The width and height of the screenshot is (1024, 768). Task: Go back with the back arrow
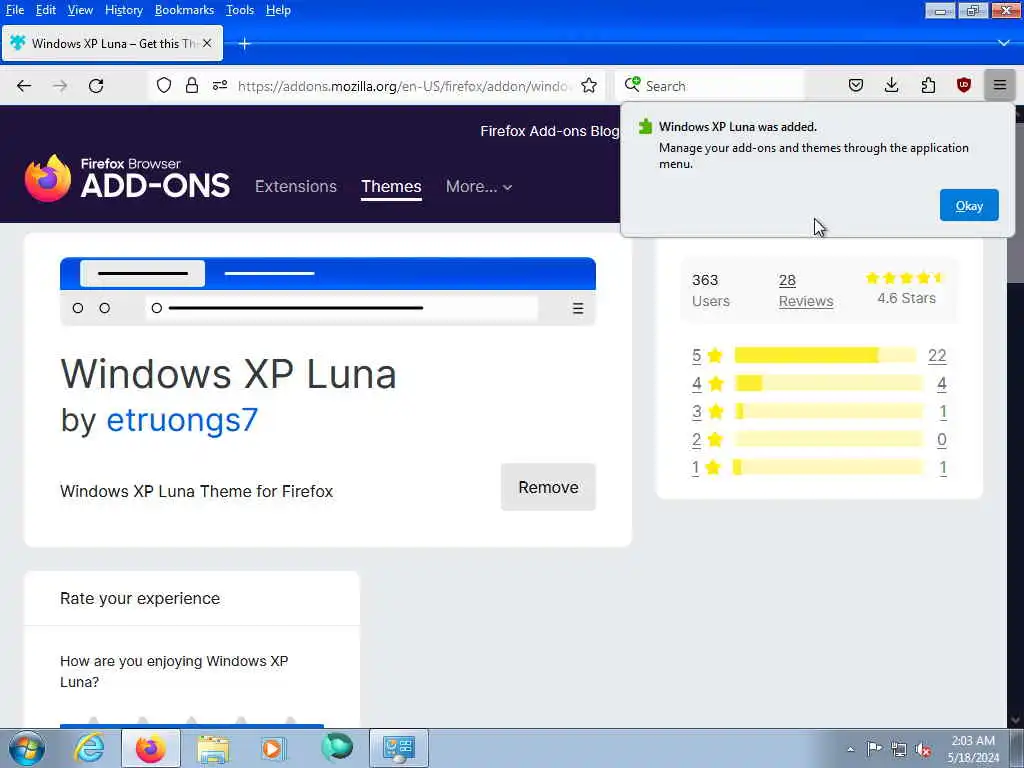click(24, 86)
